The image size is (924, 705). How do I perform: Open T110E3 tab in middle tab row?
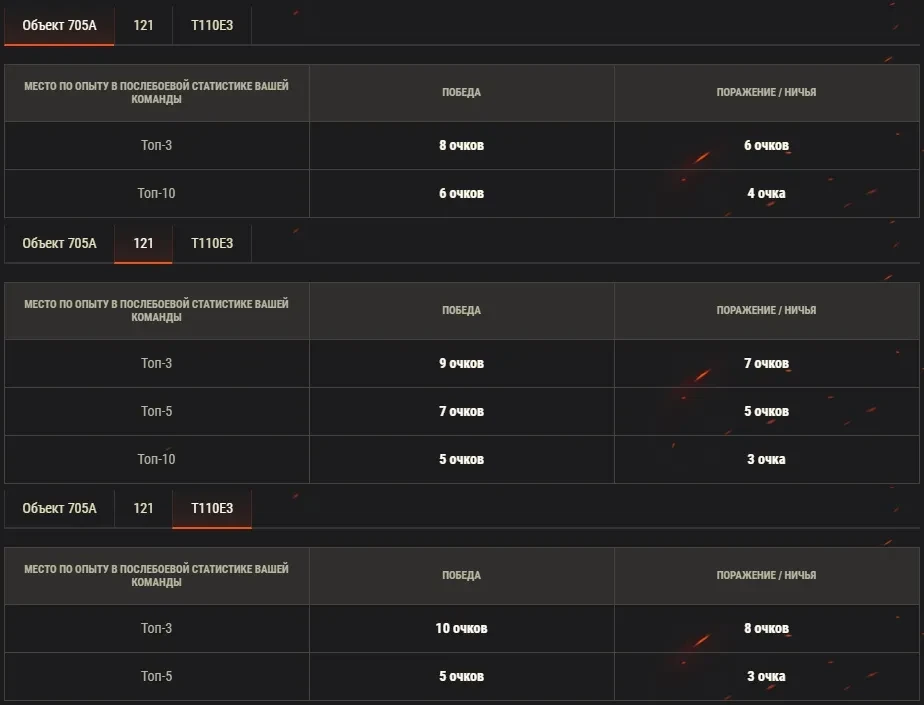click(x=212, y=243)
